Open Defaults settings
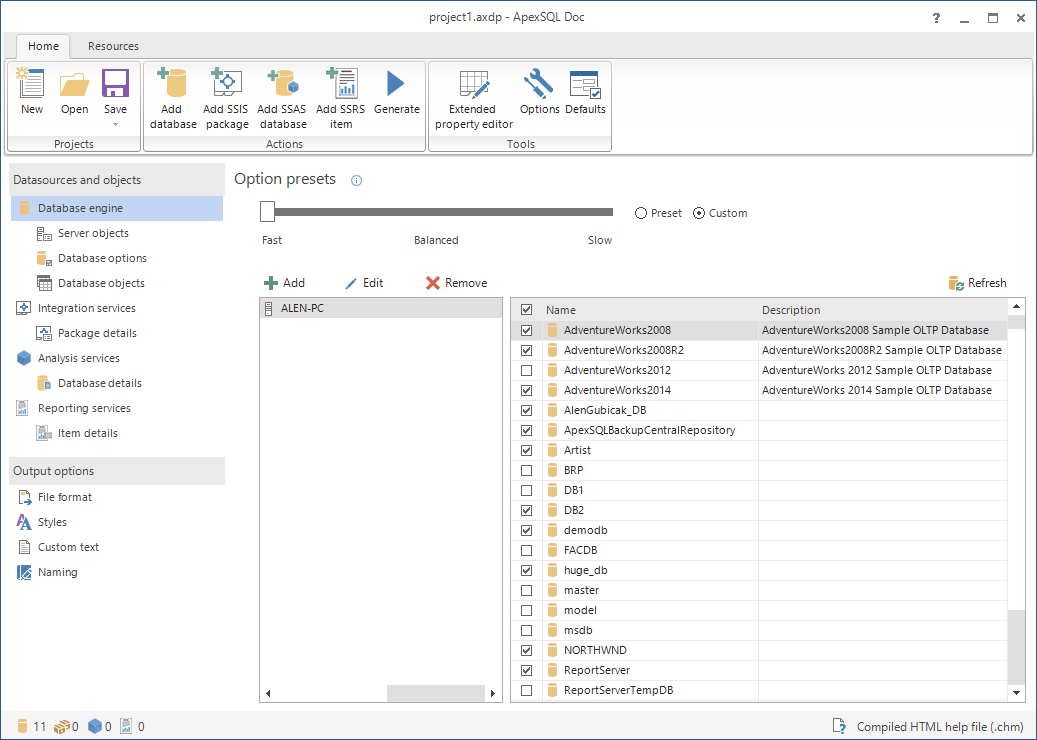 click(585, 92)
